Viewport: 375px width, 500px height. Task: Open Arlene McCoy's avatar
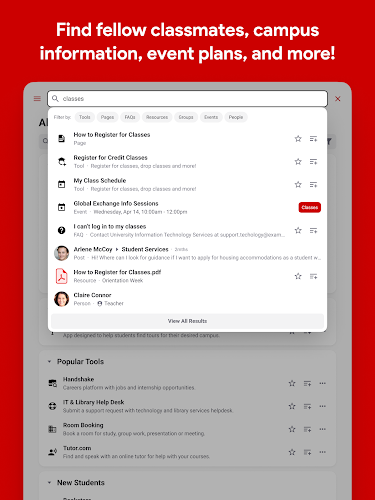pyautogui.click(x=62, y=253)
